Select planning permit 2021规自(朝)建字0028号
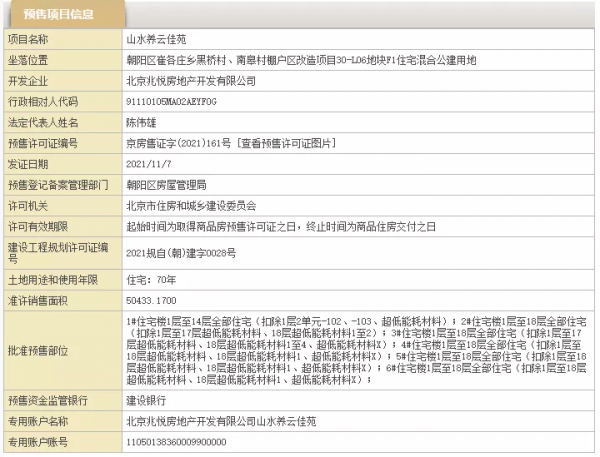The height and width of the screenshot is (457, 600). click(180, 256)
